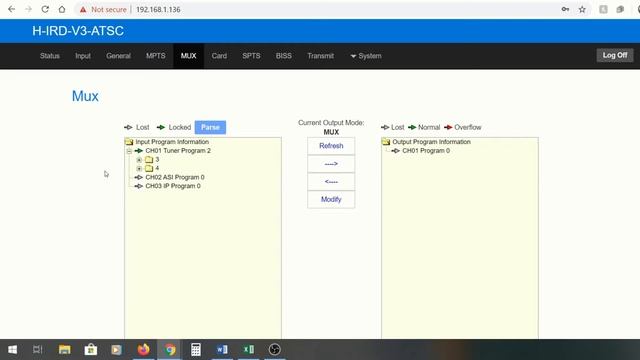This screenshot has height=360, width=640.
Task: Open Firefox from taskbar
Action: (x=143, y=350)
